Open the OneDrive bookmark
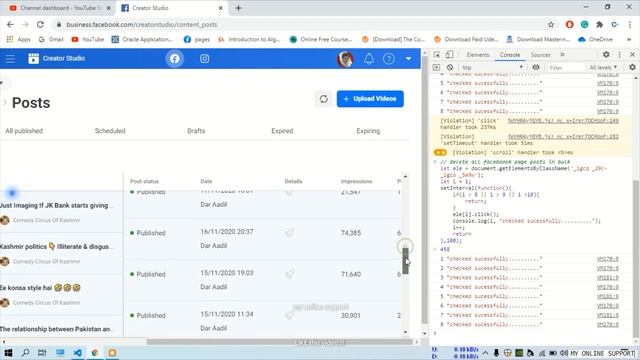 pos(596,39)
